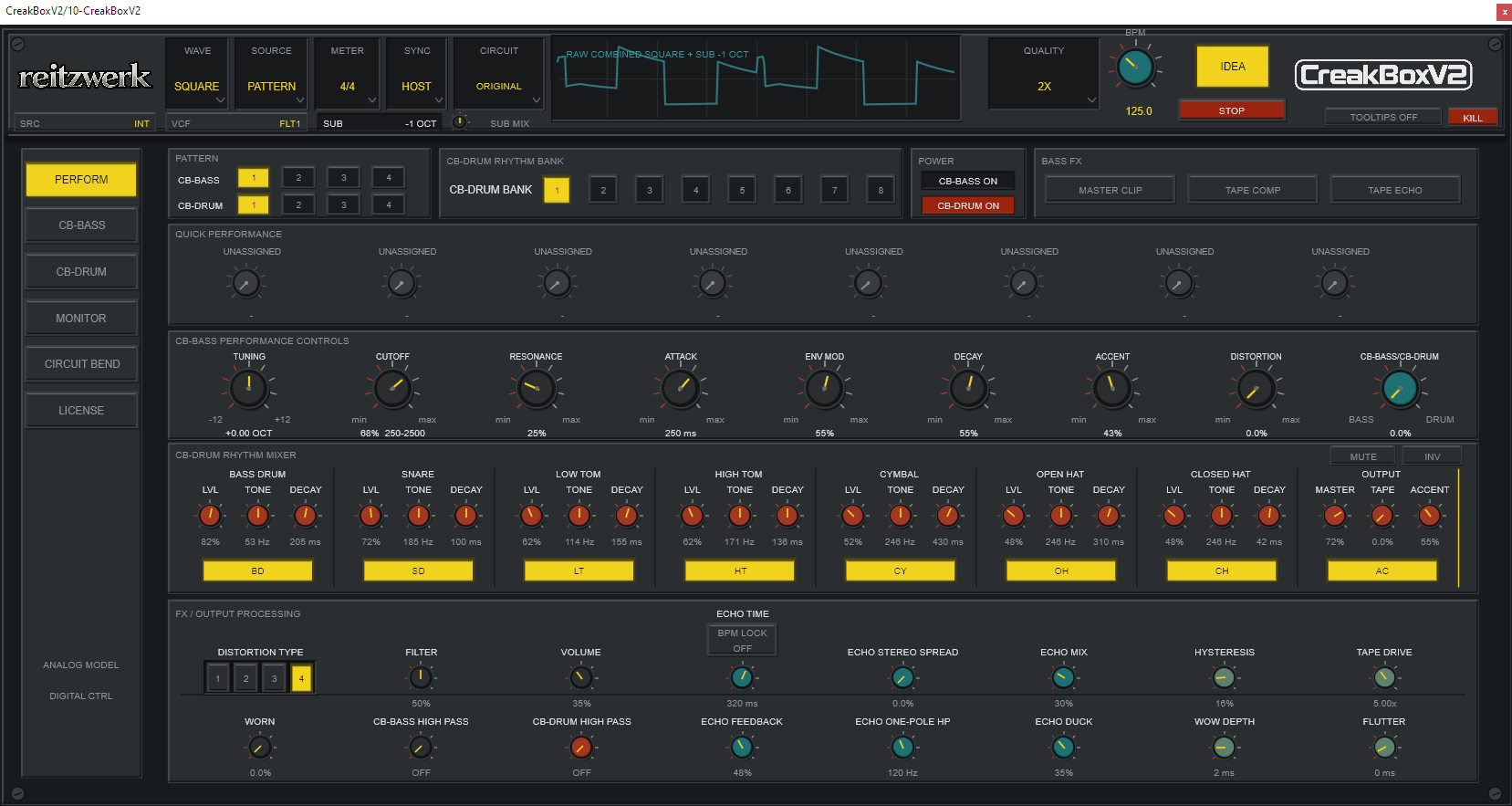Click the ECHO MIX knob
Screen dimensions: 1512x806
[x=1063, y=677]
